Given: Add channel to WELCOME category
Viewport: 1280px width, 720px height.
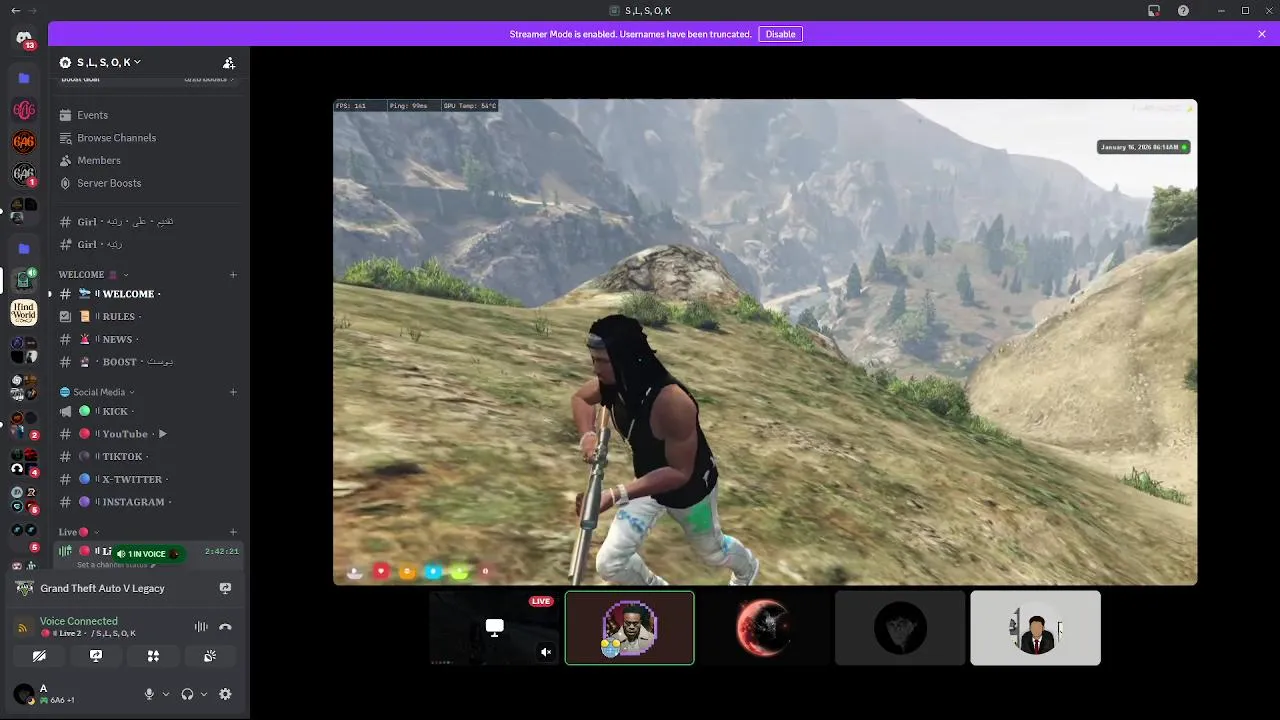Looking at the screenshot, I should click(233, 274).
